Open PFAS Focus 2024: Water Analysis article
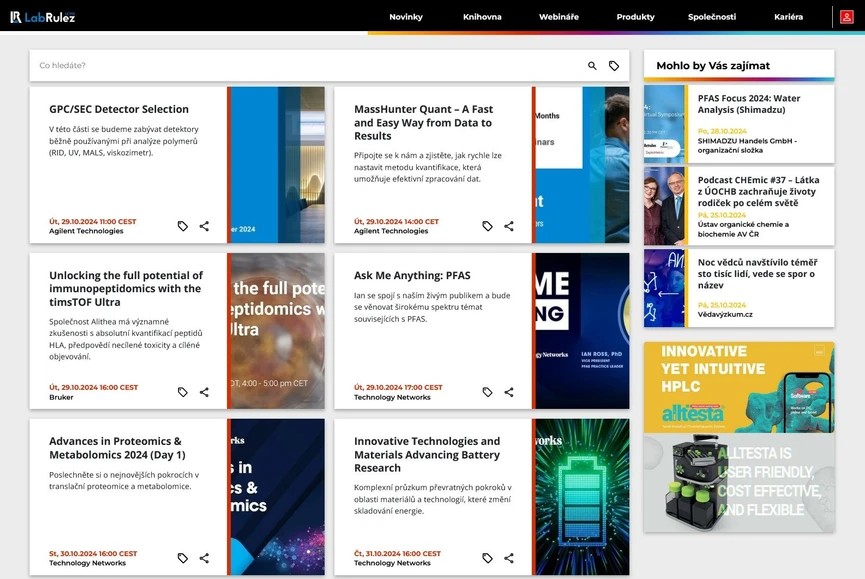The image size is (865, 579). click(x=749, y=104)
